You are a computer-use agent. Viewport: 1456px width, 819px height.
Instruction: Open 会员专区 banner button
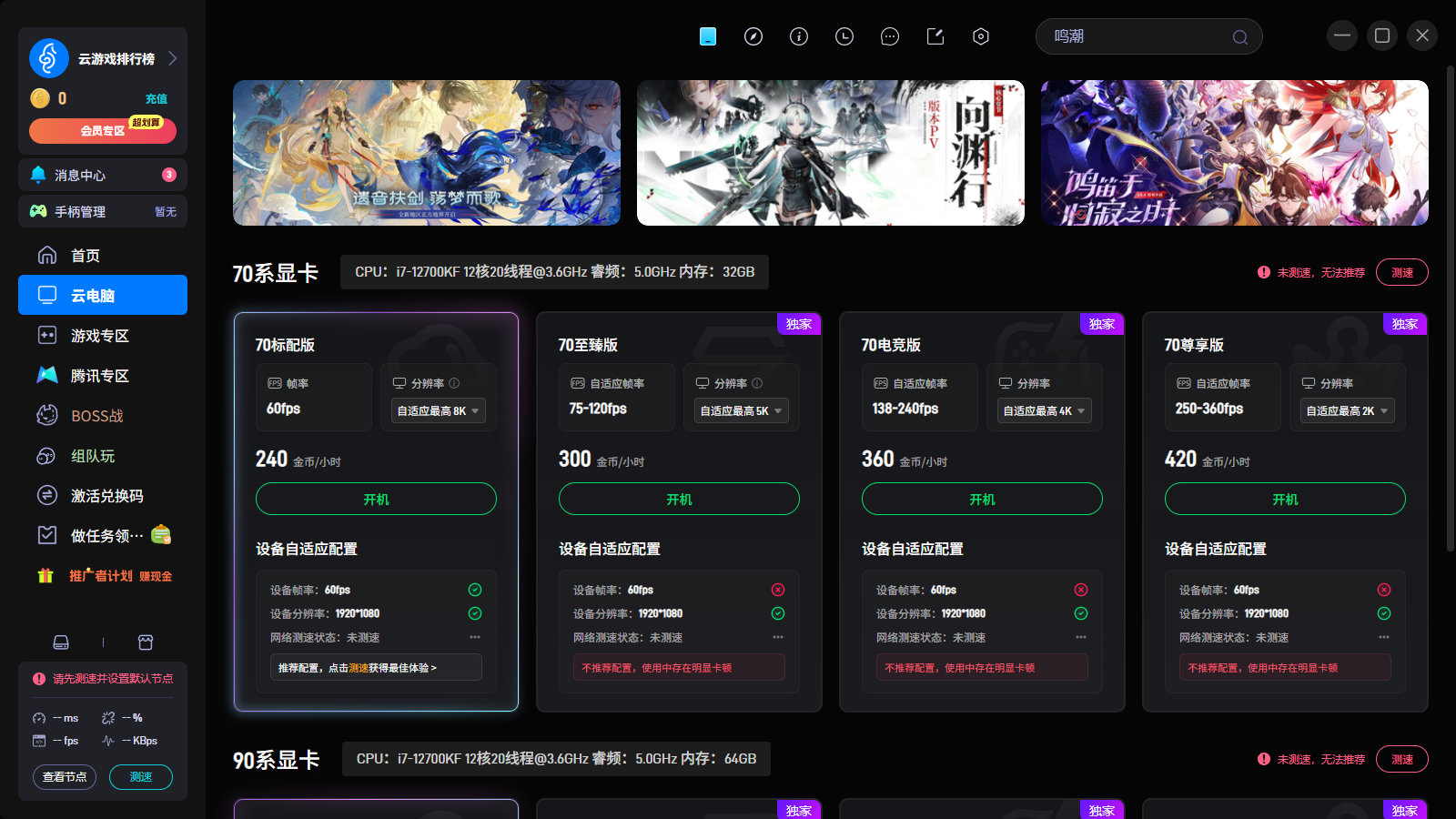[x=103, y=130]
